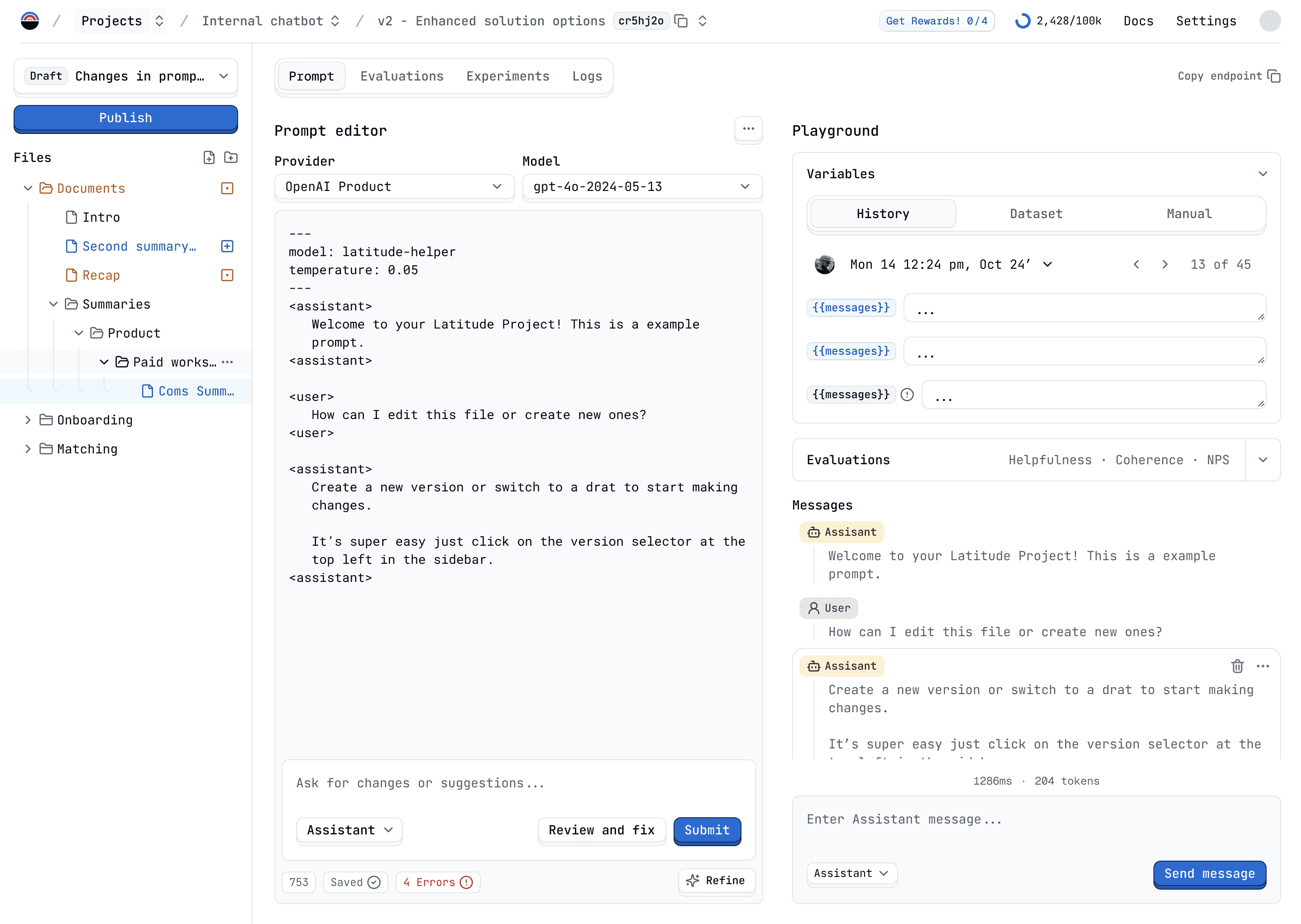Open the Paid works folder options menu
Image resolution: width=1301 pixels, height=924 pixels.
pos(228,362)
